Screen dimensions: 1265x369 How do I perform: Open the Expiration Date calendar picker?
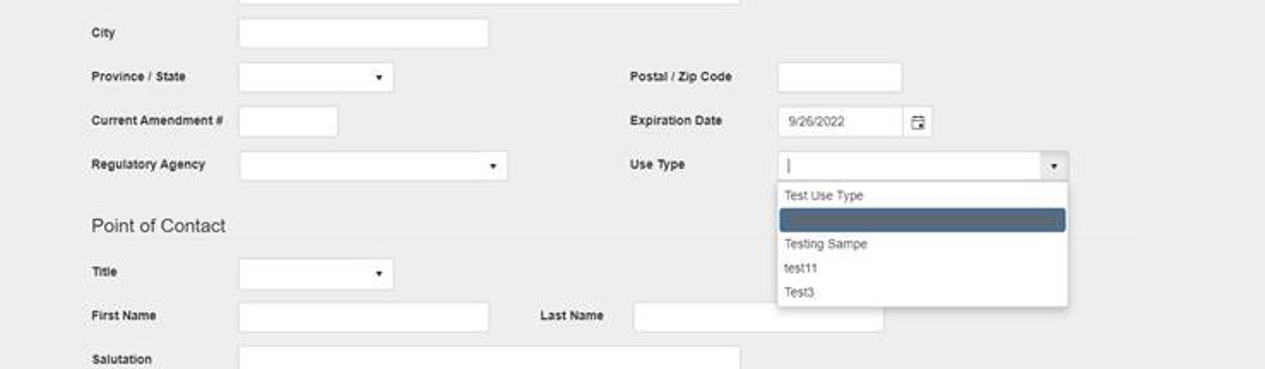click(x=917, y=122)
